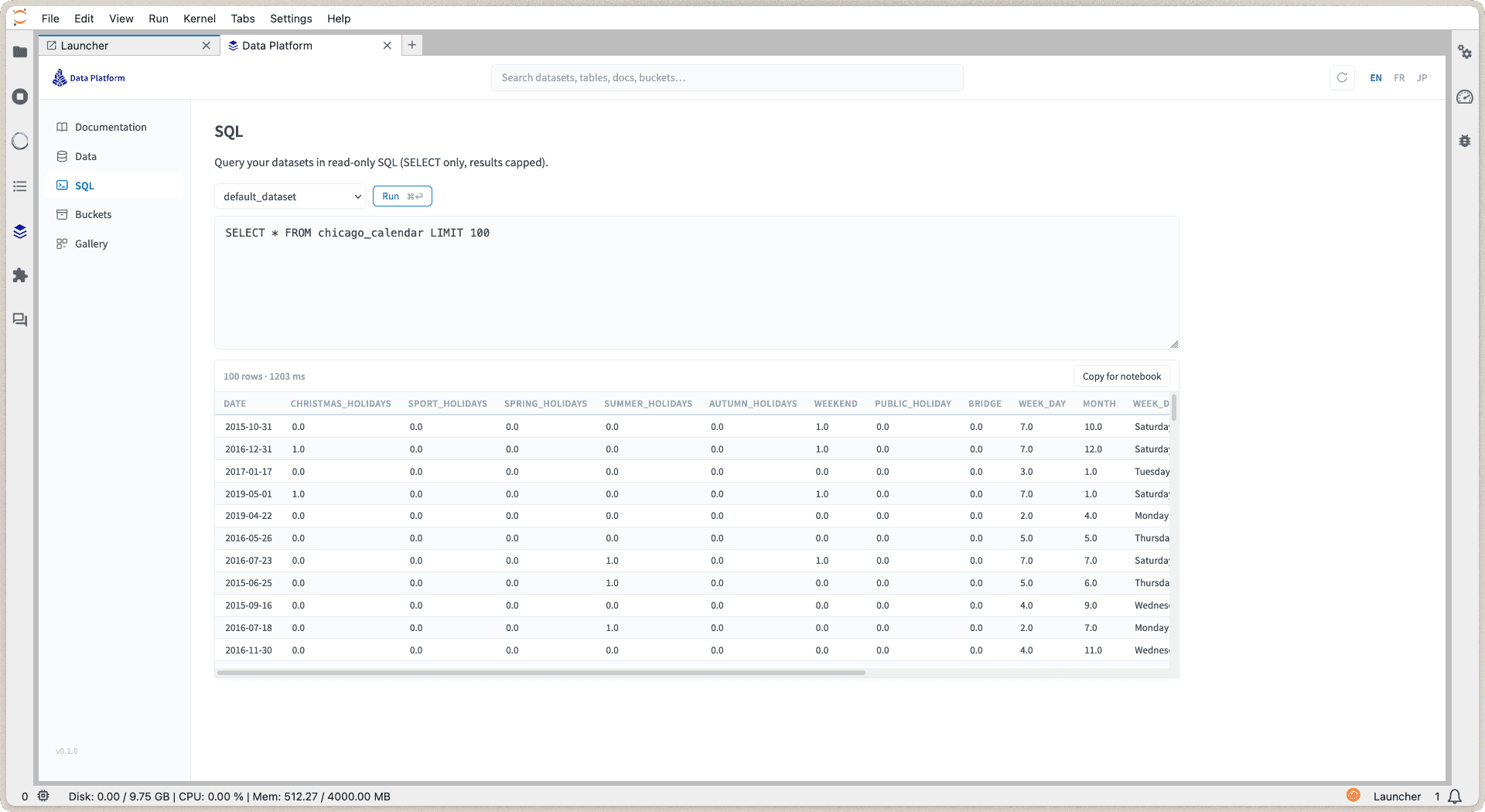Click the Tuesday weekday cell
The image size is (1485, 812).
pos(1152,472)
